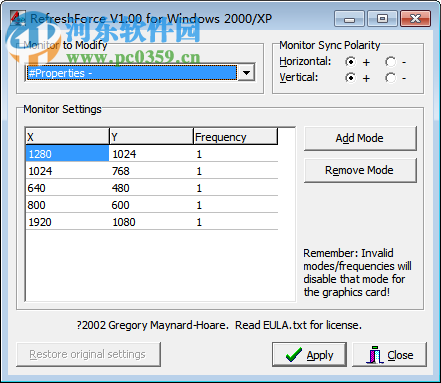Select Horizontal negative polarity radio button

click(x=390, y=62)
